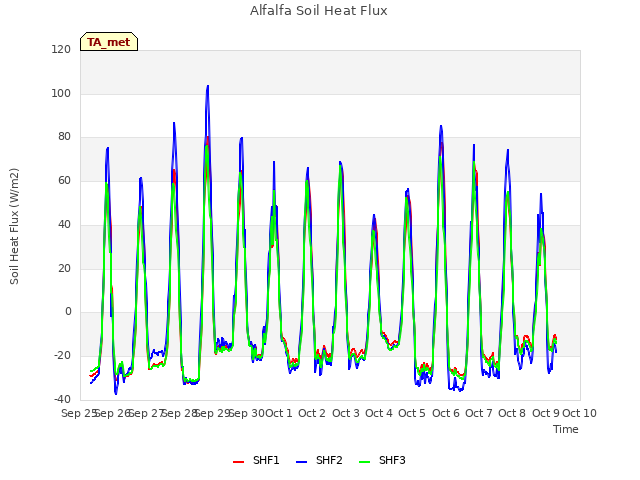Screen dimensions: 640x480
Task: Click the x-axis label Oct 10
Action: point(580,413)
